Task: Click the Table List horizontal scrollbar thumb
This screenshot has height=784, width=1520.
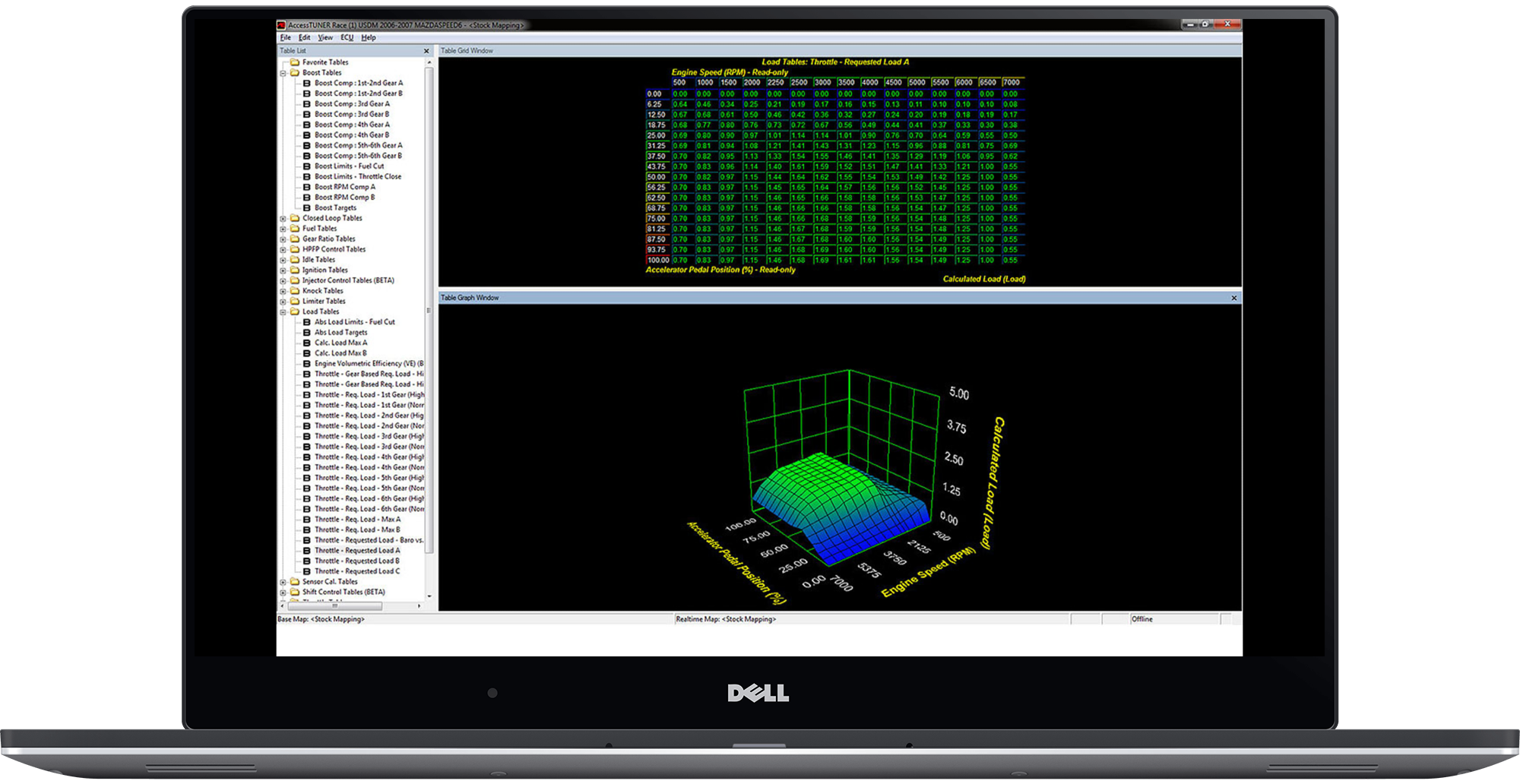Action: coord(334,606)
